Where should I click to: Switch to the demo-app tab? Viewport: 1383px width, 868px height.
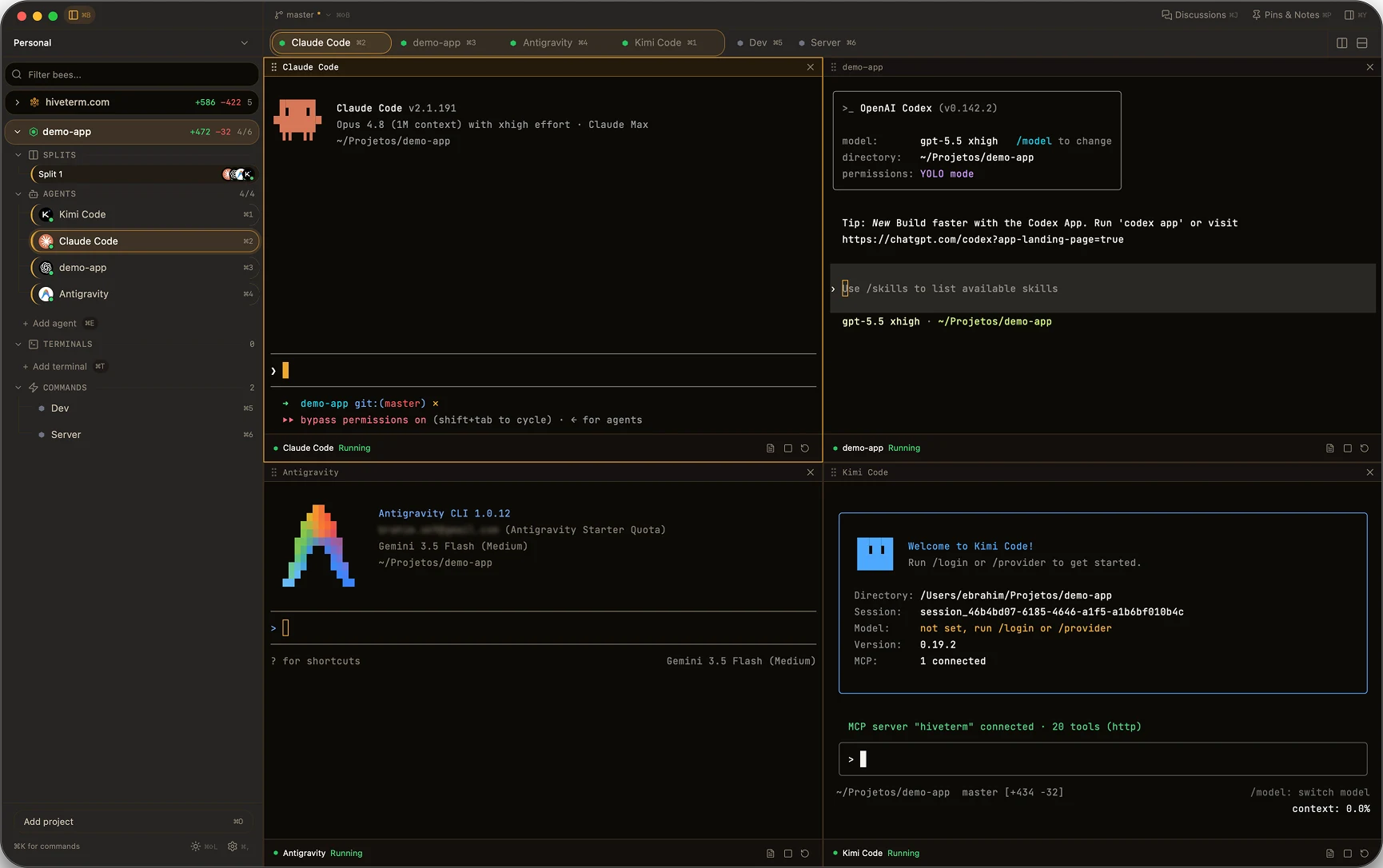tap(438, 43)
